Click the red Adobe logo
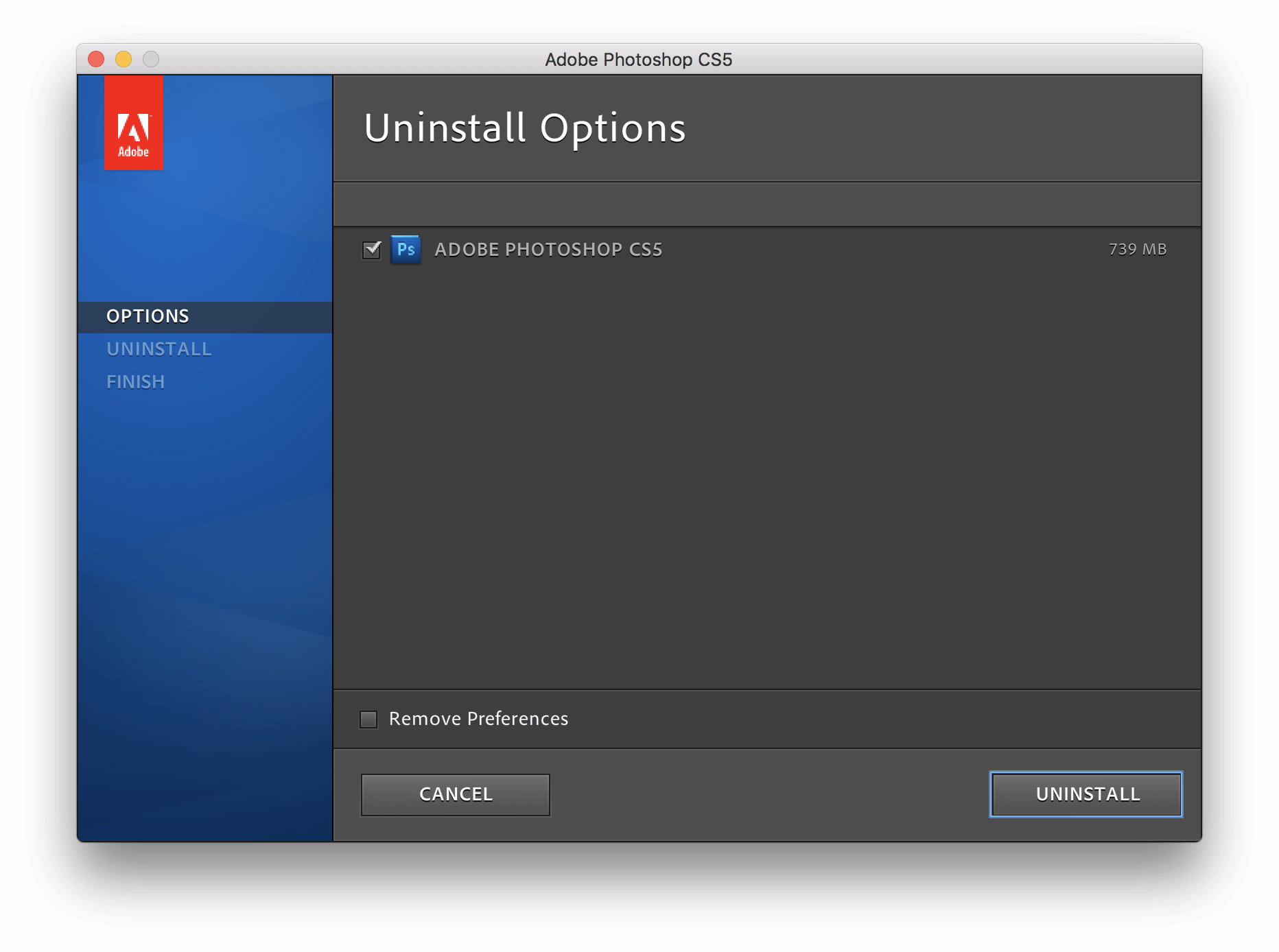Image resolution: width=1279 pixels, height=952 pixels. point(133,123)
